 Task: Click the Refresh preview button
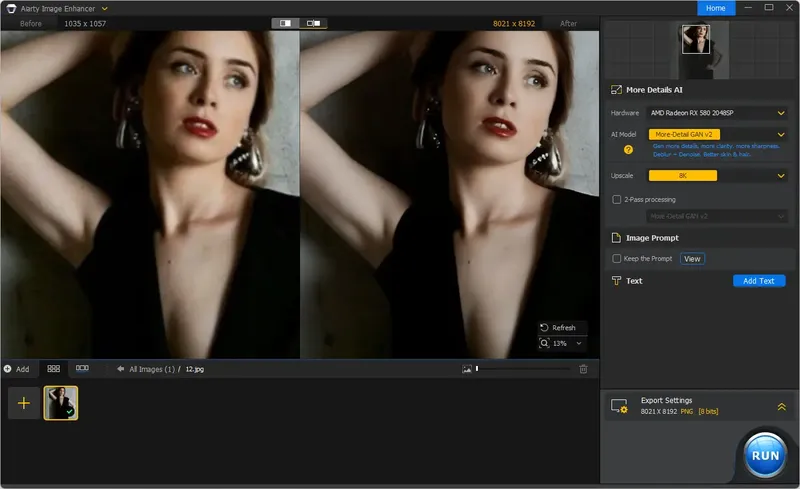(x=558, y=327)
